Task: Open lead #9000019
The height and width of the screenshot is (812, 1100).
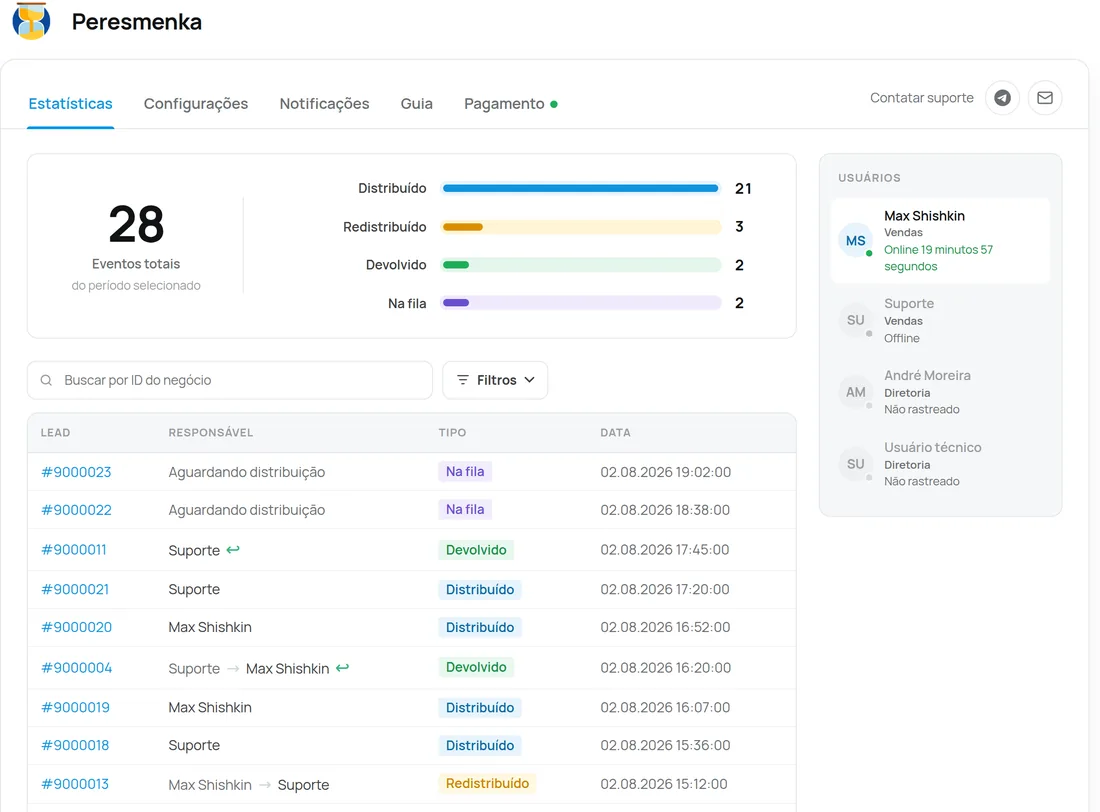Action: pyautogui.click(x=75, y=707)
